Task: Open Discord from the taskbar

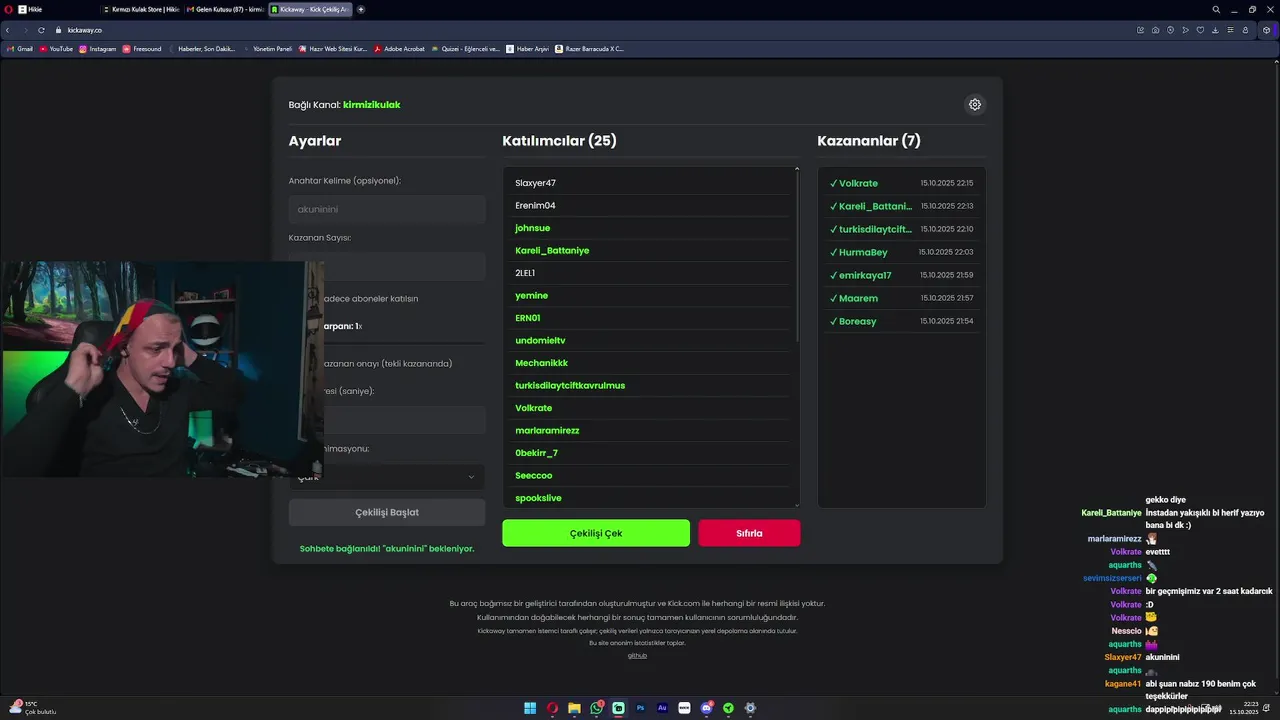Action: (706, 708)
